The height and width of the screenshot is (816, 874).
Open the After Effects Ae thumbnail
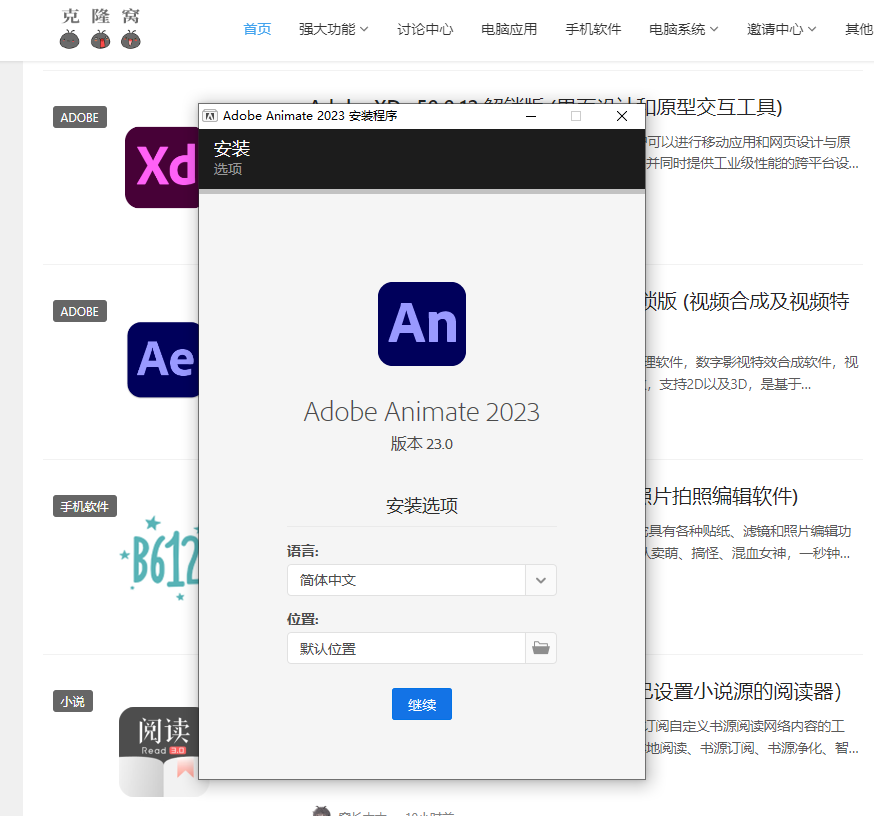(163, 360)
